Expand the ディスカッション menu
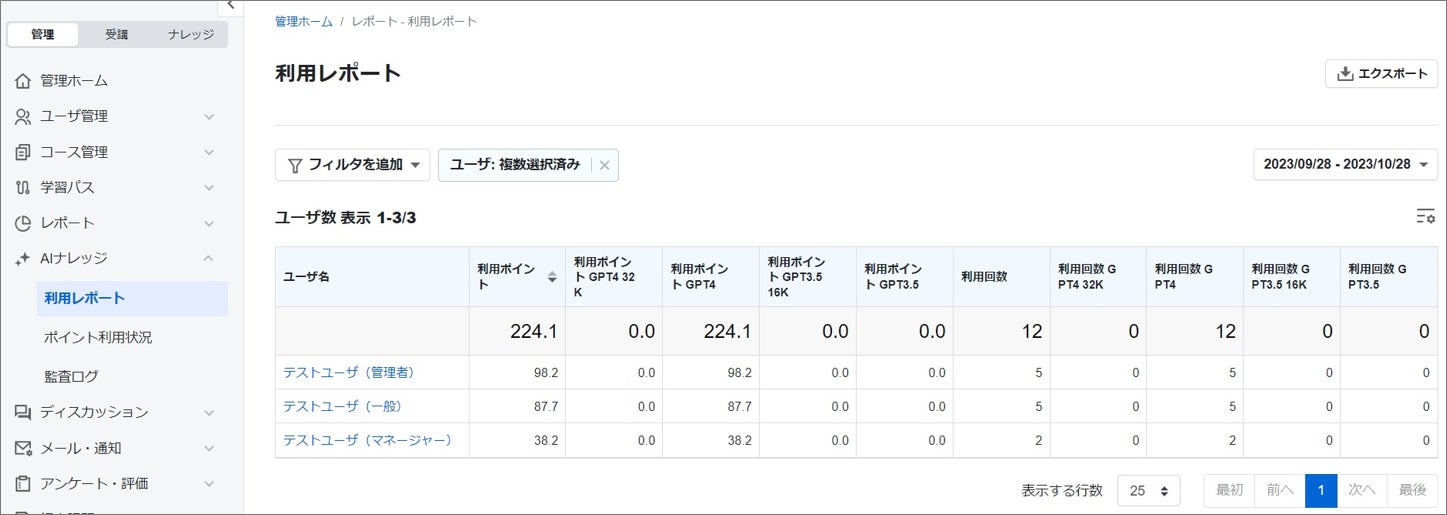Viewport: 1447px width, 515px height. point(209,413)
